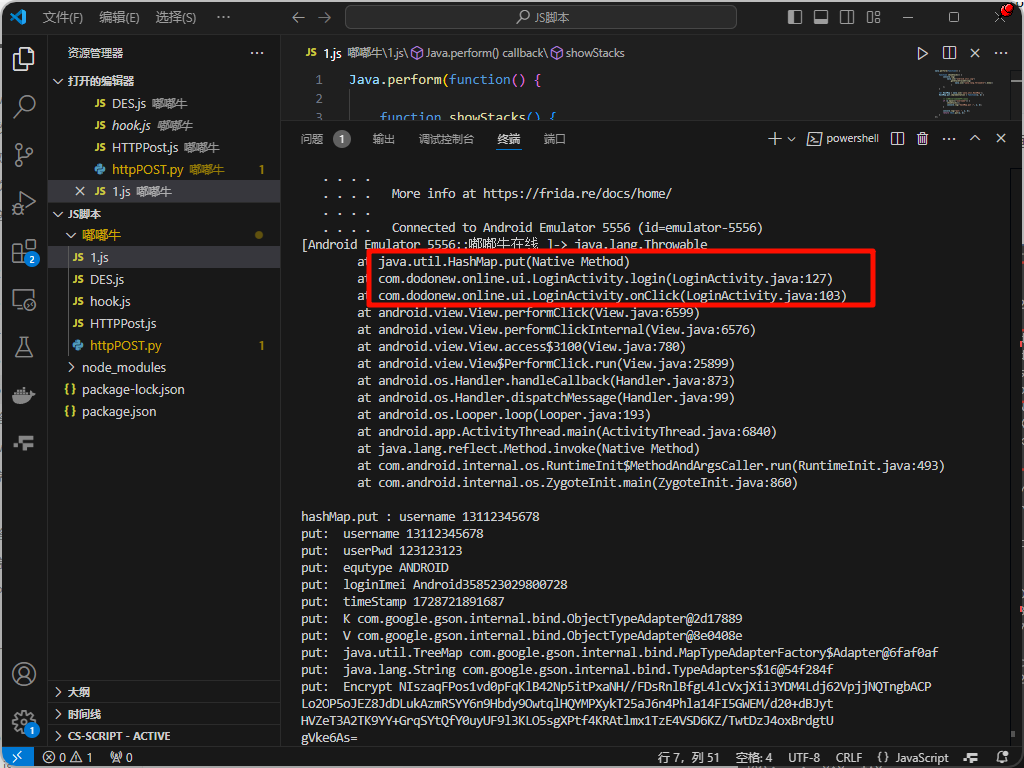1024x768 pixels.
Task: Maximize the panel size with chevron
Action: click(x=975, y=139)
